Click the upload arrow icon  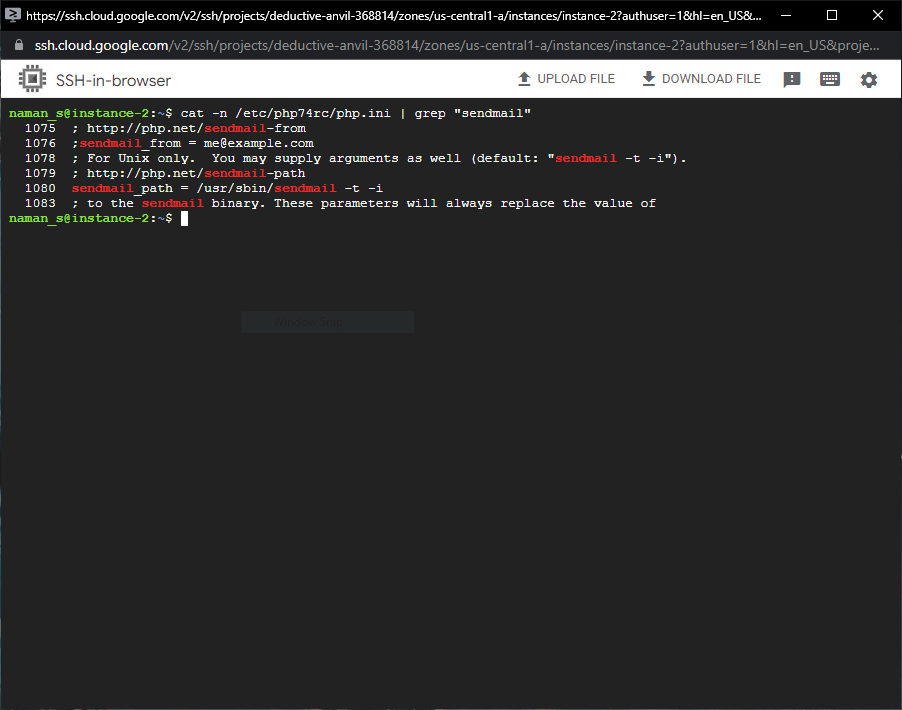point(524,79)
